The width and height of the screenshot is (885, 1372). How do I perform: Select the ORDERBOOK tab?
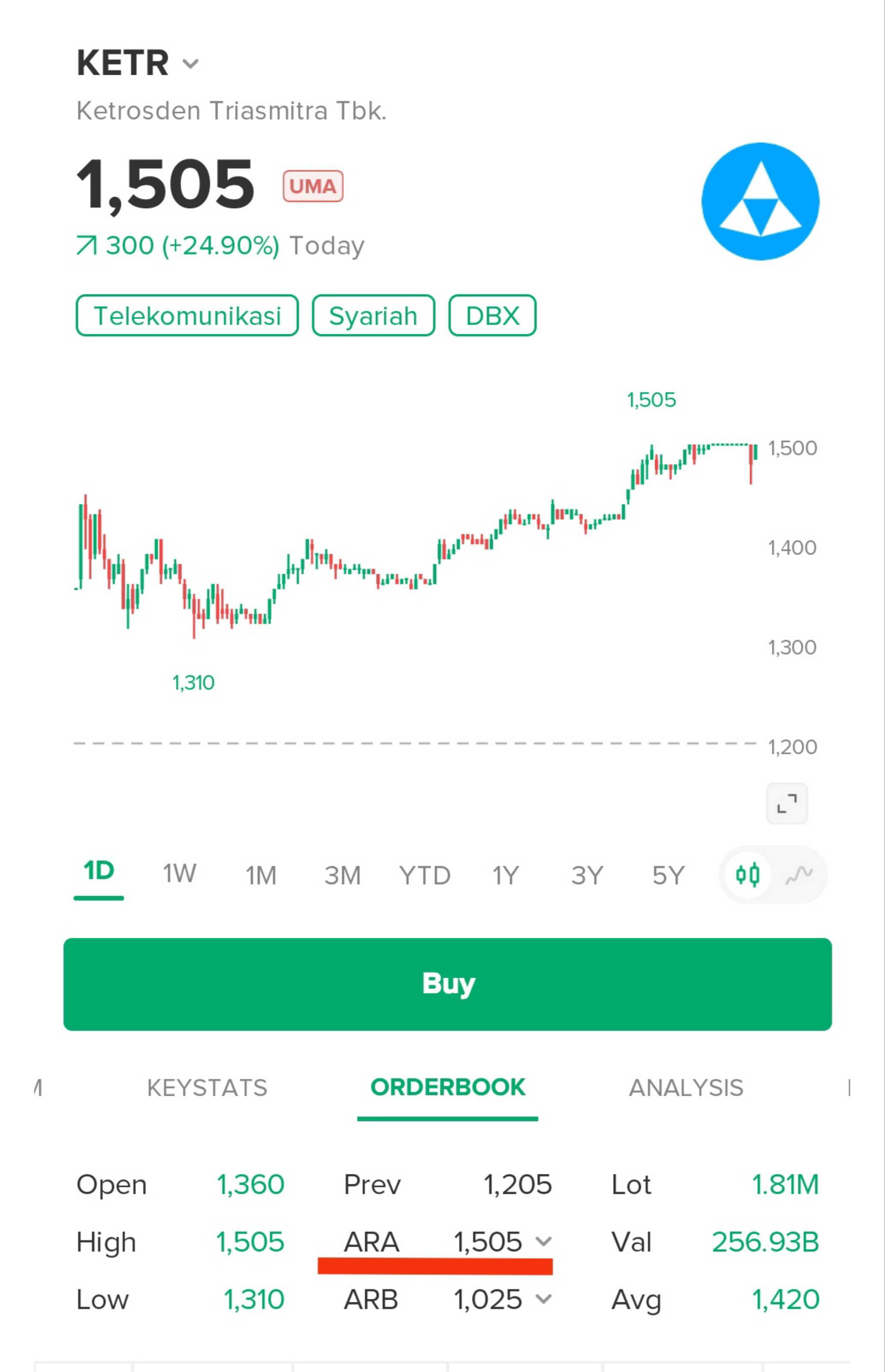click(448, 1088)
